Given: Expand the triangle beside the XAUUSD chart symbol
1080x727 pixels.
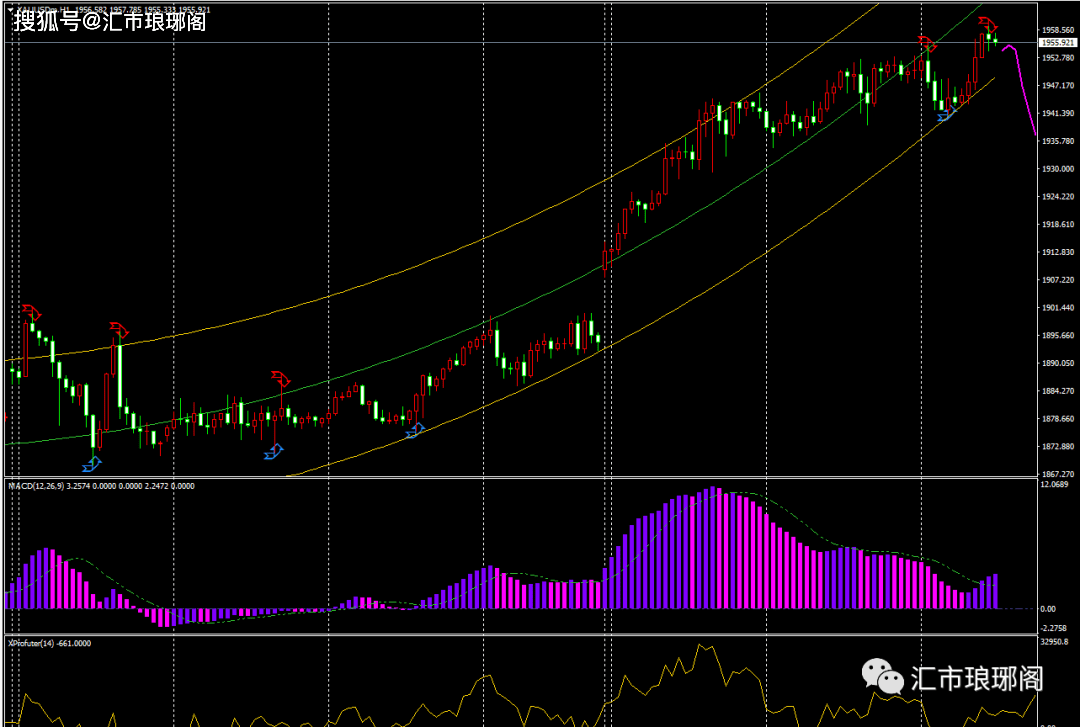Looking at the screenshot, I should click(10, 9).
